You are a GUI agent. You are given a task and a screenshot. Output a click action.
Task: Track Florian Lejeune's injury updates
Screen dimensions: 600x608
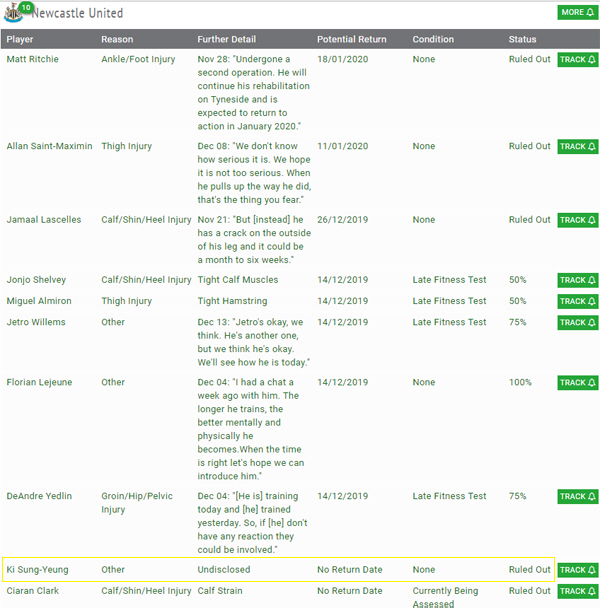(x=578, y=383)
